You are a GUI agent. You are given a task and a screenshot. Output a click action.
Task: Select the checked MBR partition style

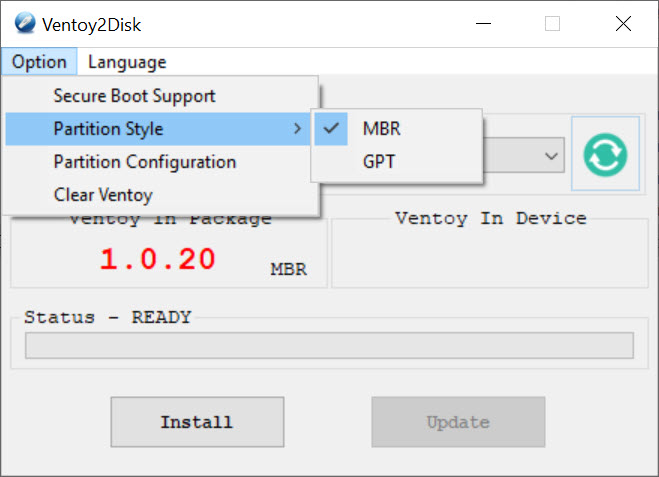(396, 129)
